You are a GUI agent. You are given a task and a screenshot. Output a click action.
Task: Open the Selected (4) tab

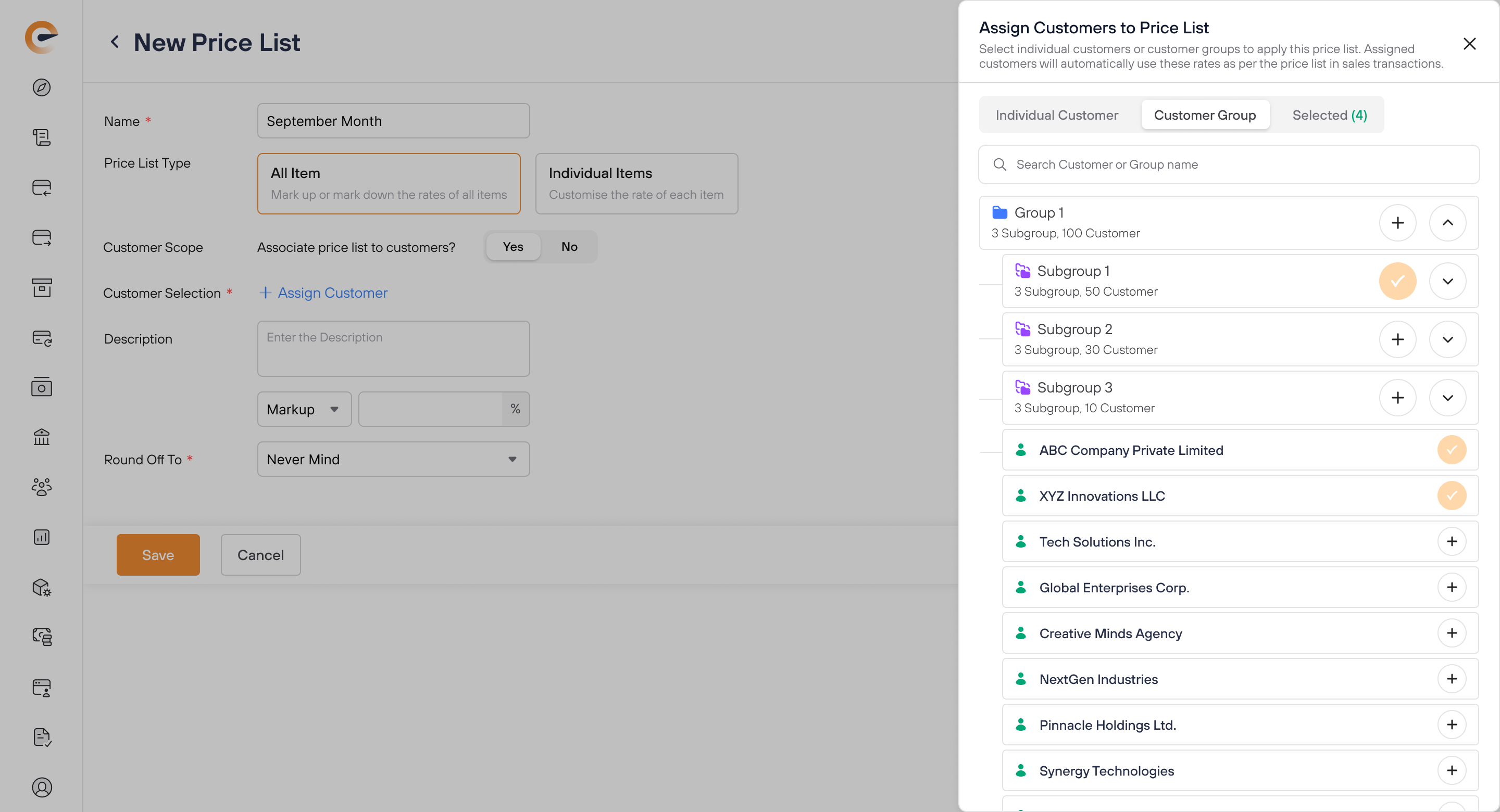tap(1329, 115)
